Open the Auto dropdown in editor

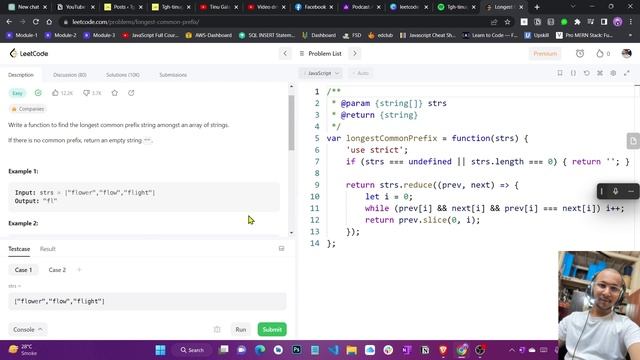click(x=361, y=73)
